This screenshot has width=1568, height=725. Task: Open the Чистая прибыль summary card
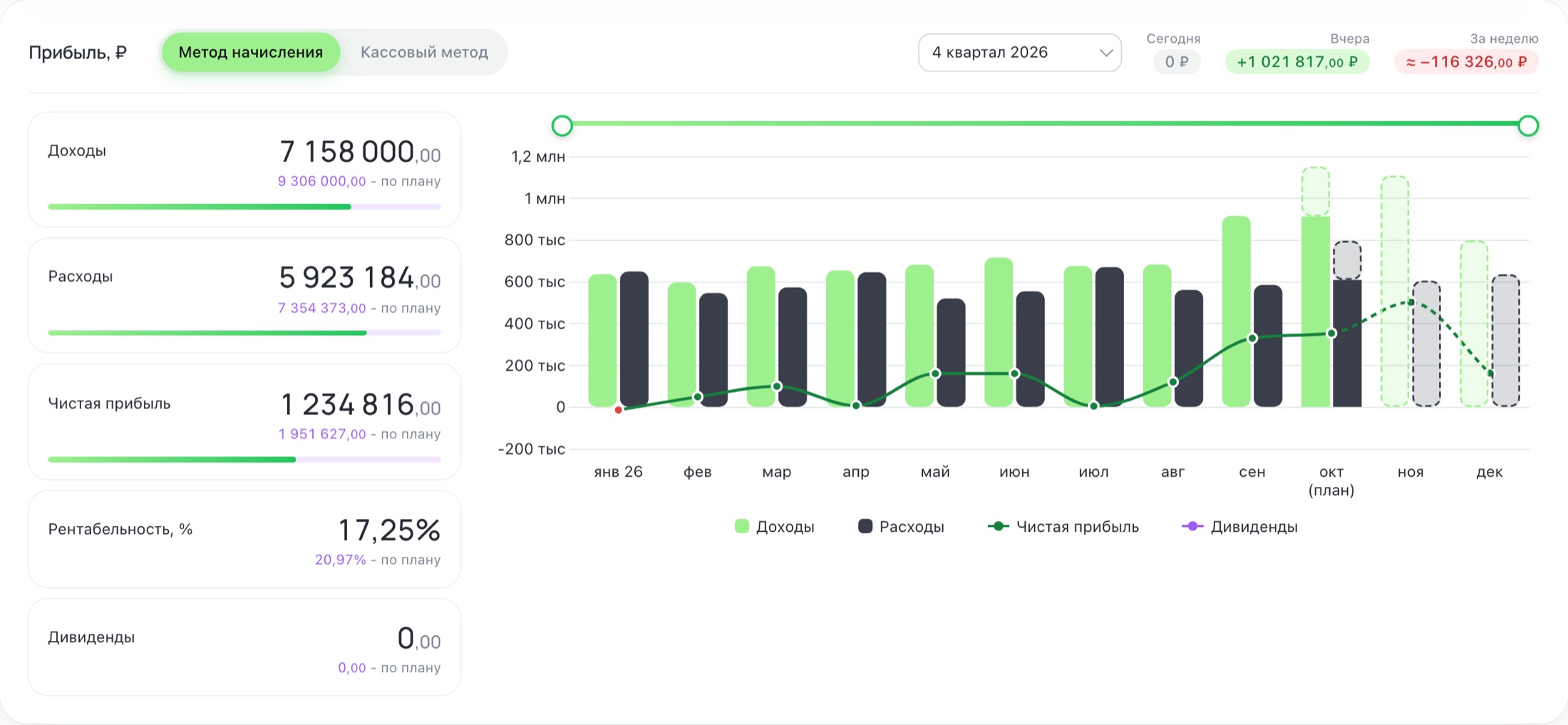pyautogui.click(x=244, y=422)
